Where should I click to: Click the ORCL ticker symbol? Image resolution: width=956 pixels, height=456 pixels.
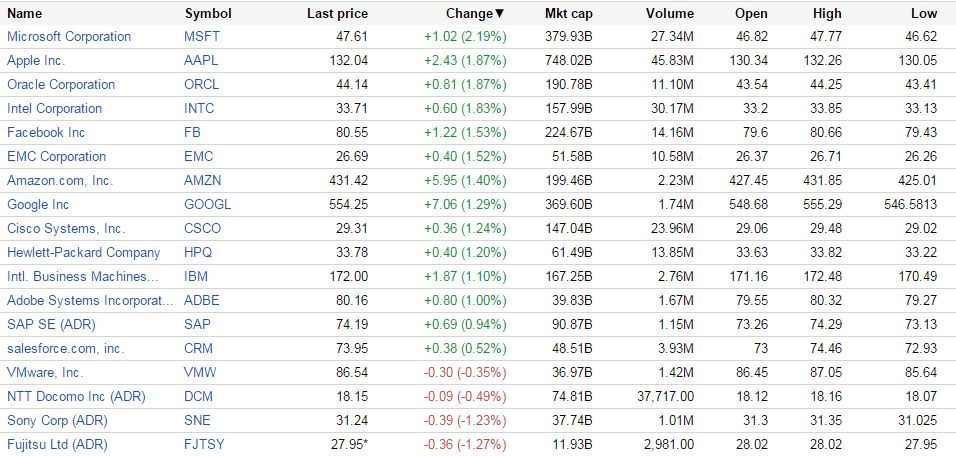[x=201, y=85]
